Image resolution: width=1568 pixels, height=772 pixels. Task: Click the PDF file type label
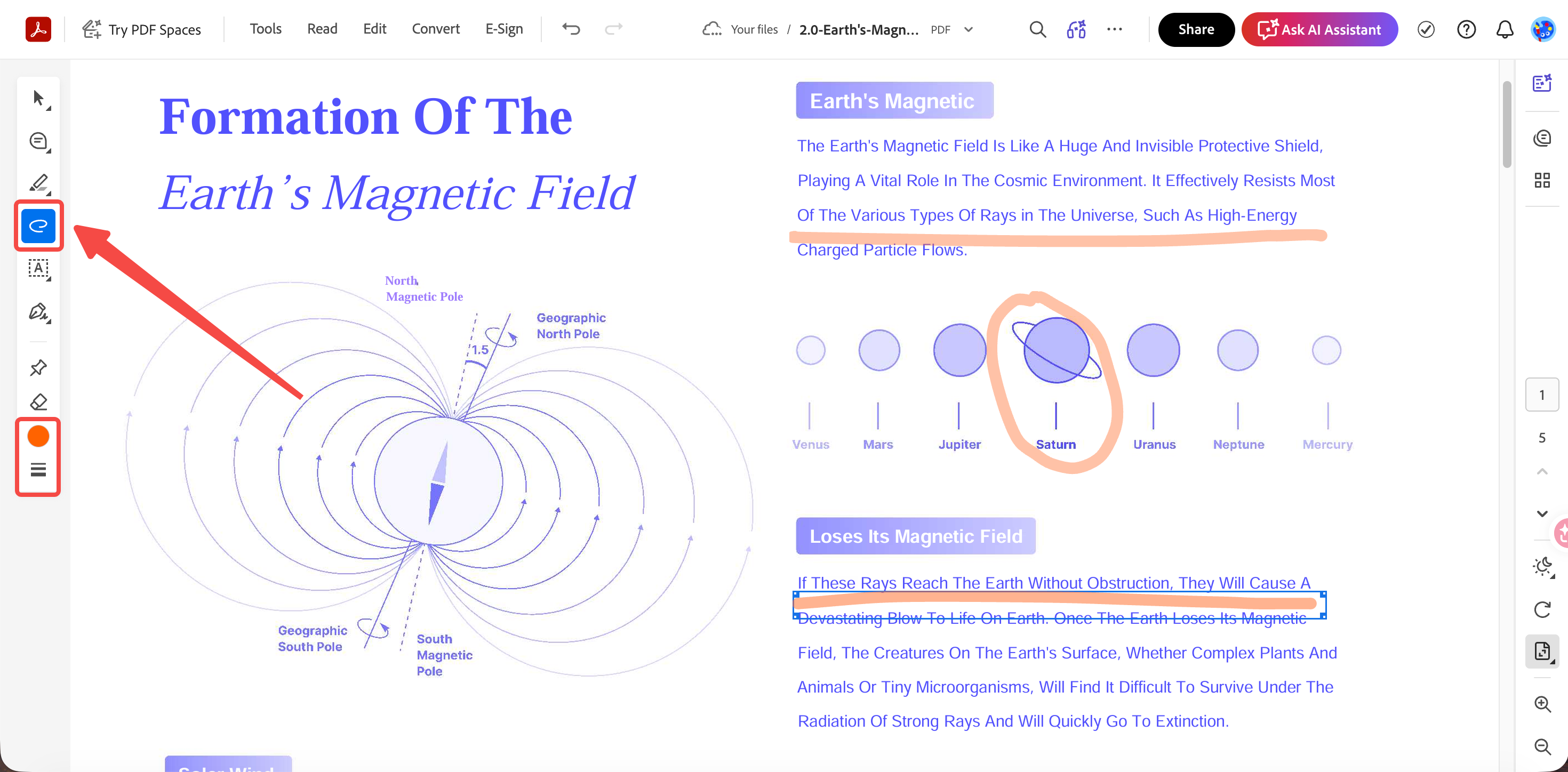point(940,29)
